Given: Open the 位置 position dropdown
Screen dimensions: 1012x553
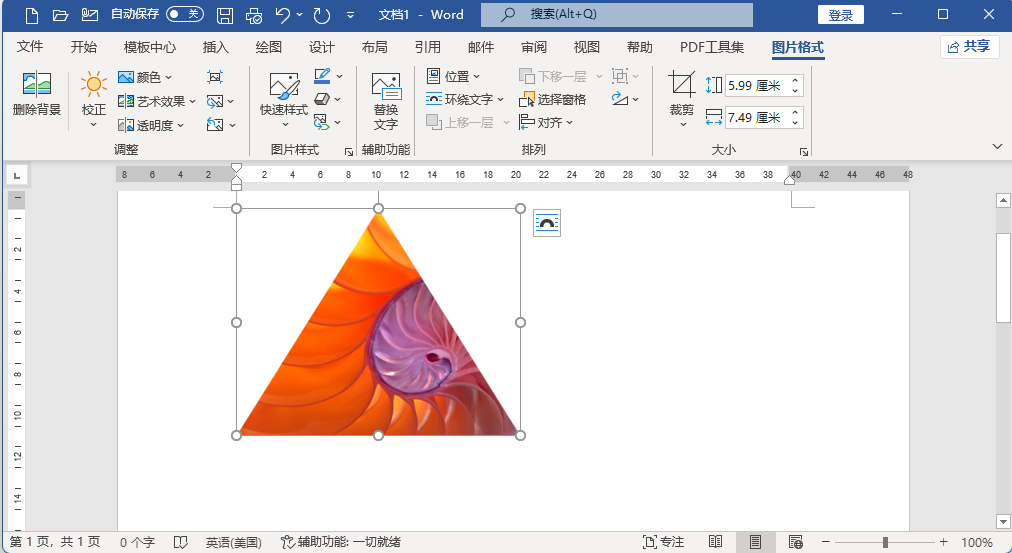Looking at the screenshot, I should click(x=454, y=76).
